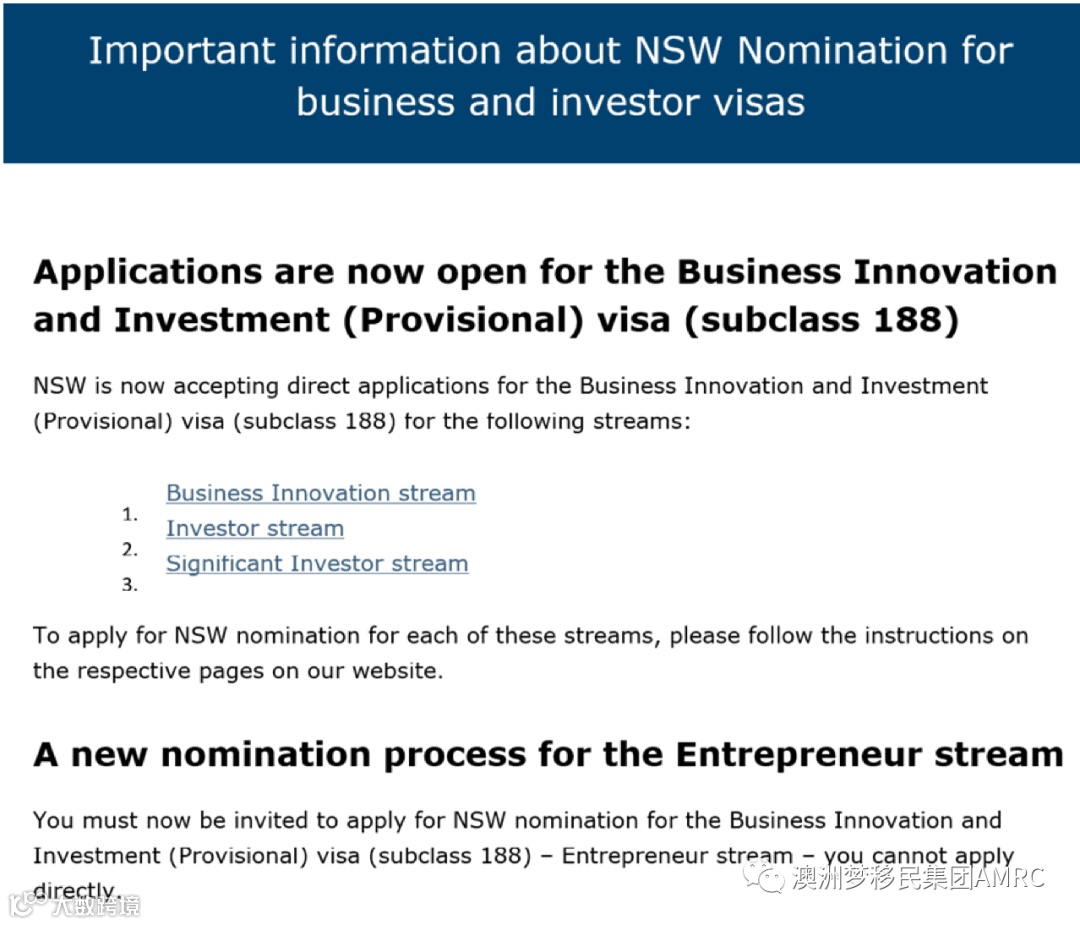Click list number 2 marker
Image resolution: width=1080 pixels, height=925 pixels.
(x=129, y=549)
